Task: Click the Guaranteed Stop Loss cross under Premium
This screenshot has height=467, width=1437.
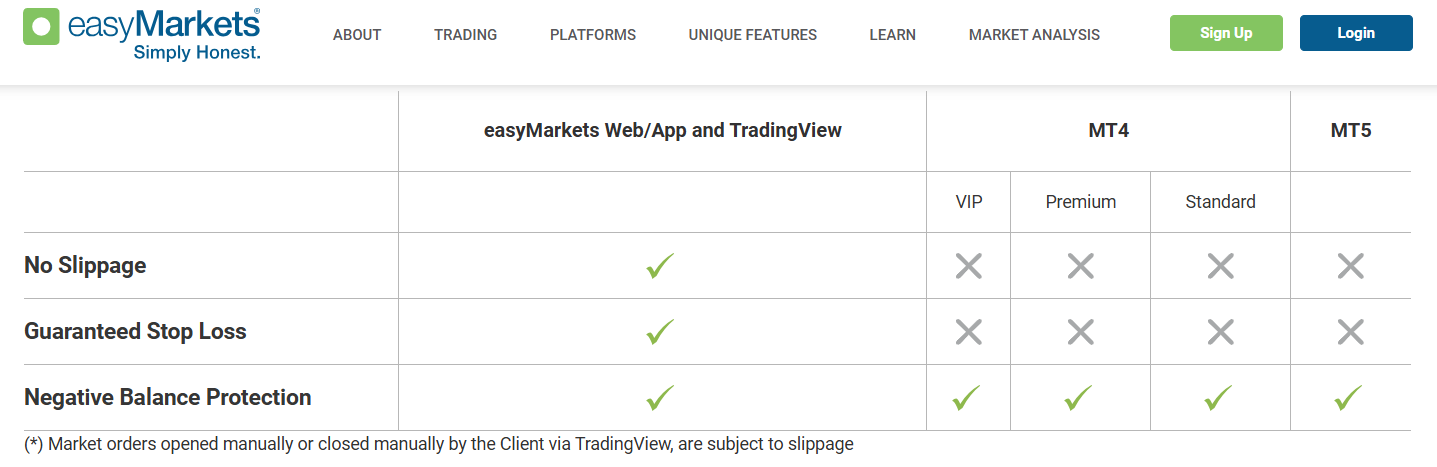Action: [x=1080, y=332]
